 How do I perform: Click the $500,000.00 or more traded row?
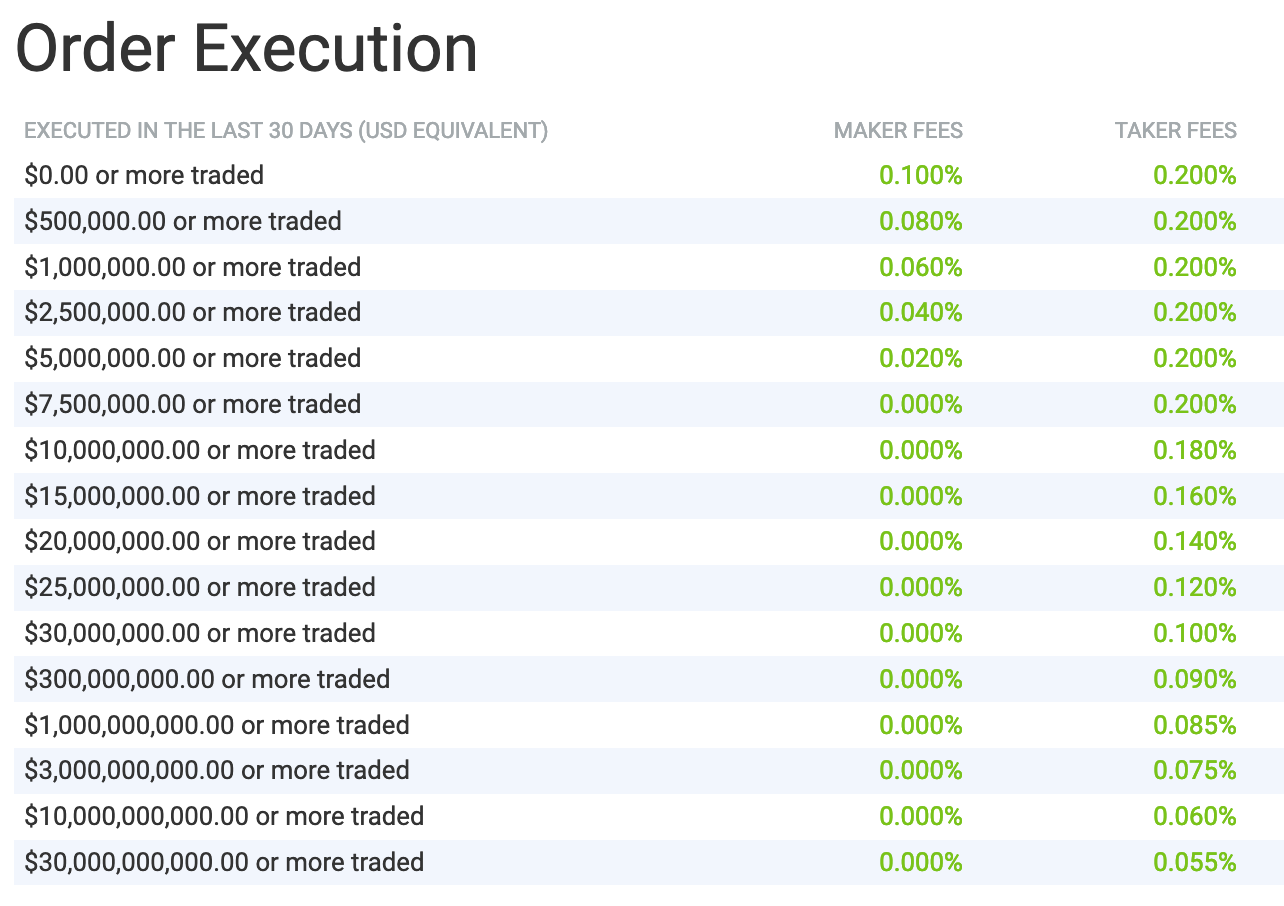(649, 221)
